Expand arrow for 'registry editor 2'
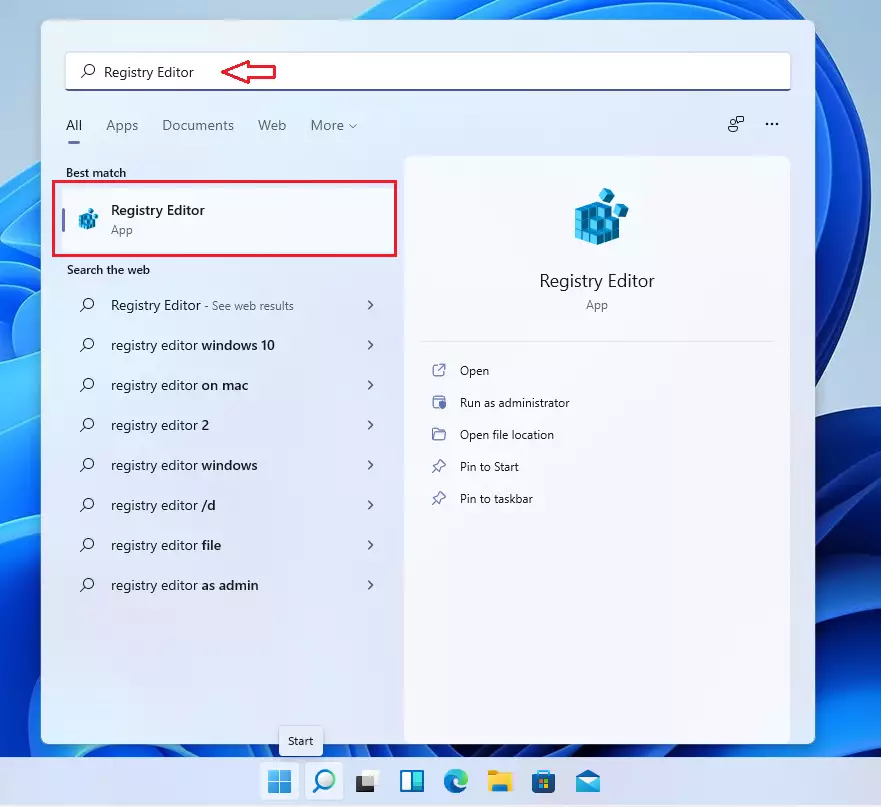The width and height of the screenshot is (881, 807). click(370, 425)
